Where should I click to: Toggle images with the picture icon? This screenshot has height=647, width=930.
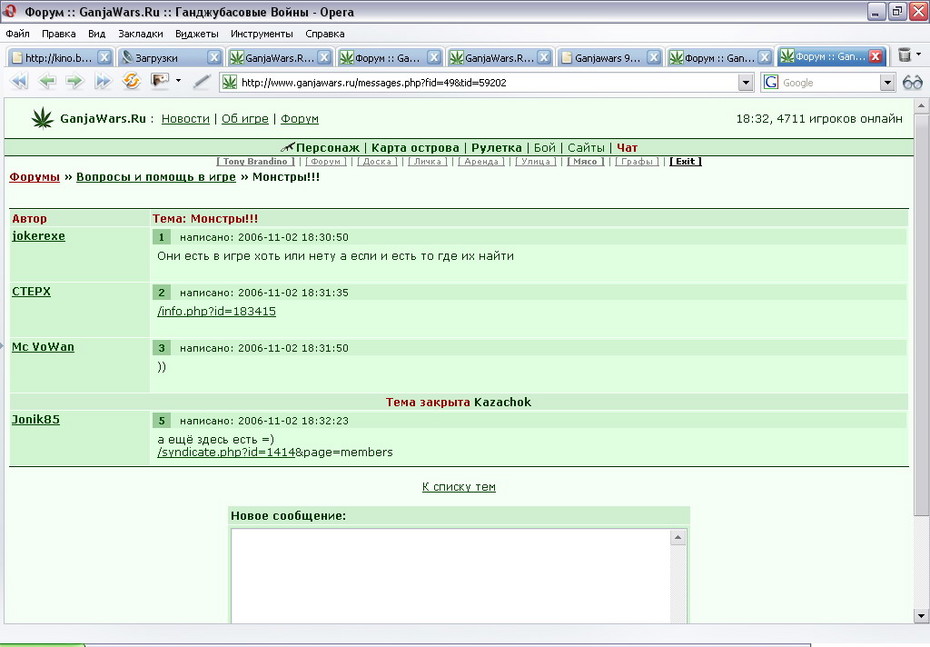click(160, 80)
